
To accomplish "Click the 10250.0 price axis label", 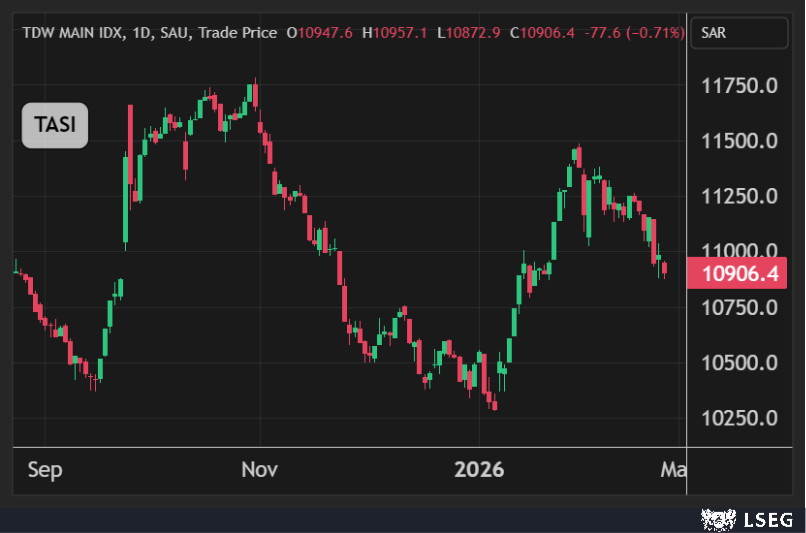I will pyautogui.click(x=738, y=418).
